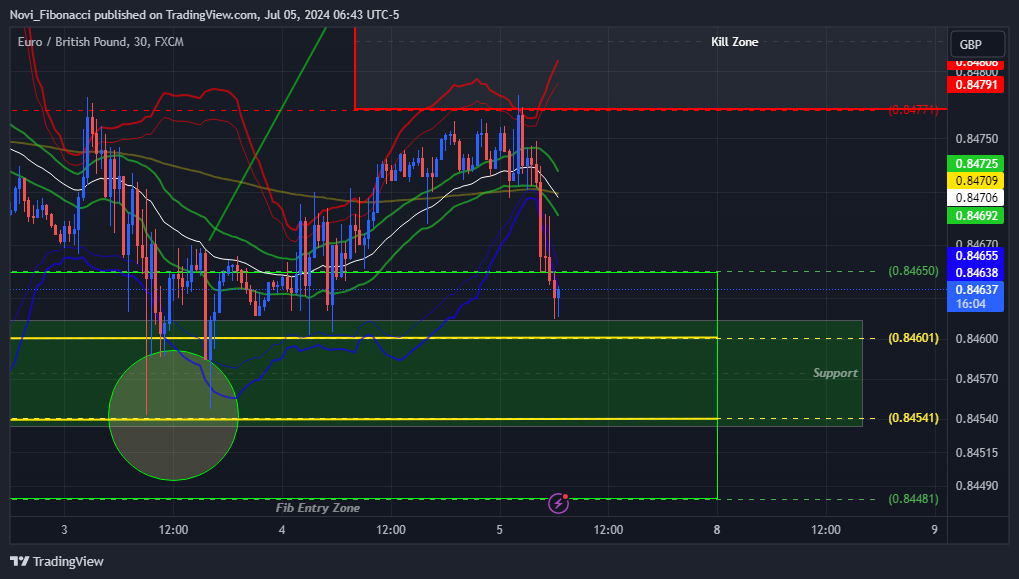Click the green highlighted circle drawing
The image size is (1019, 579).
click(x=174, y=415)
